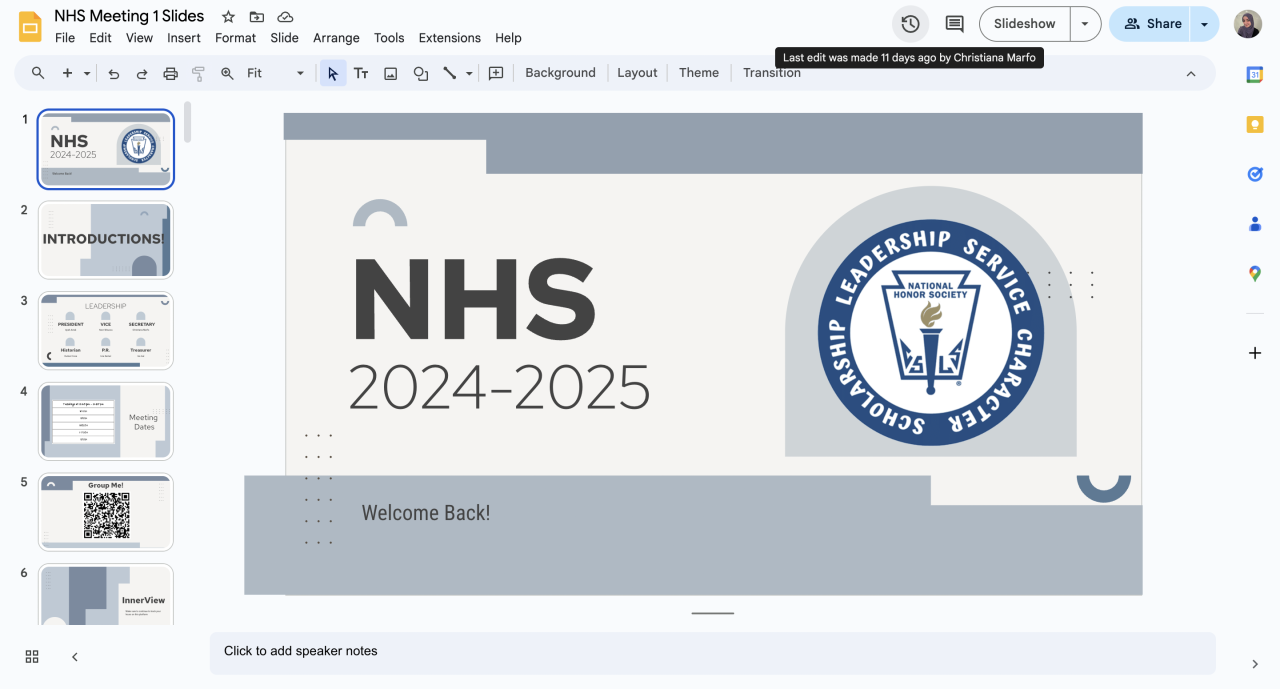Insert a text box
The height and width of the screenshot is (689, 1280).
(x=361, y=73)
